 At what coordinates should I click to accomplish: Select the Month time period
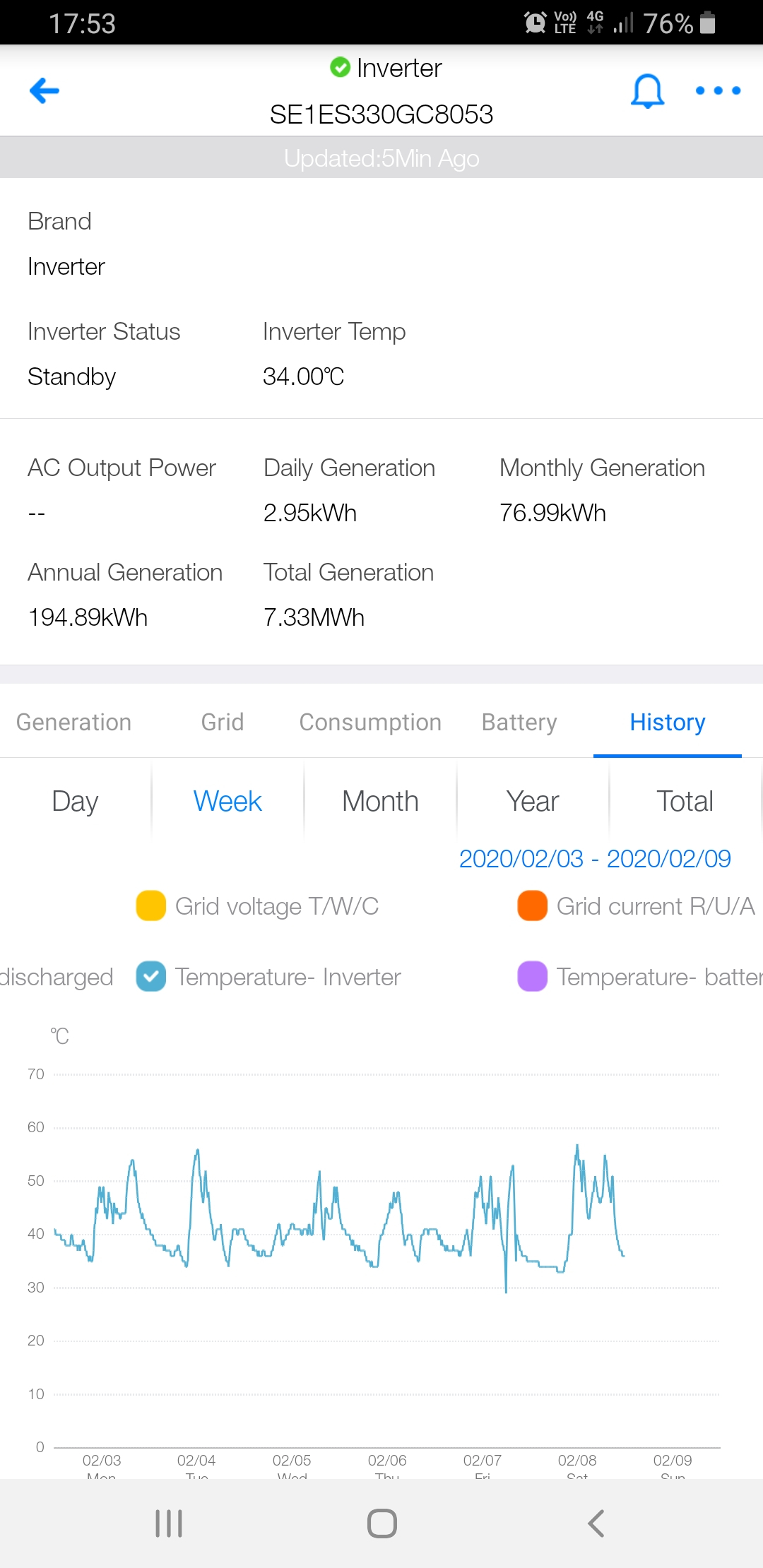(380, 802)
